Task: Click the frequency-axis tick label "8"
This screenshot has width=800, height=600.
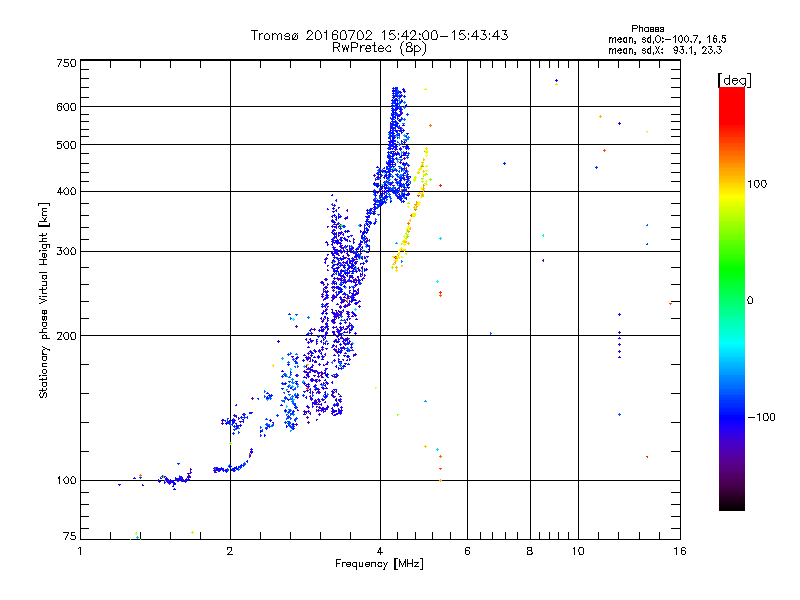Action: tap(530, 551)
